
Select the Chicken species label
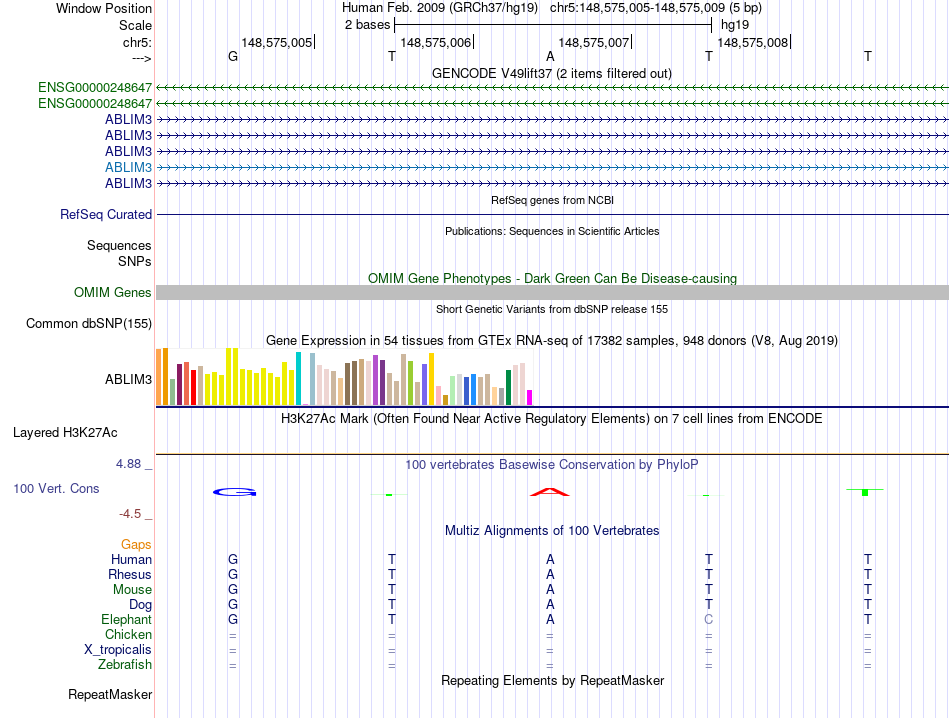(128, 634)
